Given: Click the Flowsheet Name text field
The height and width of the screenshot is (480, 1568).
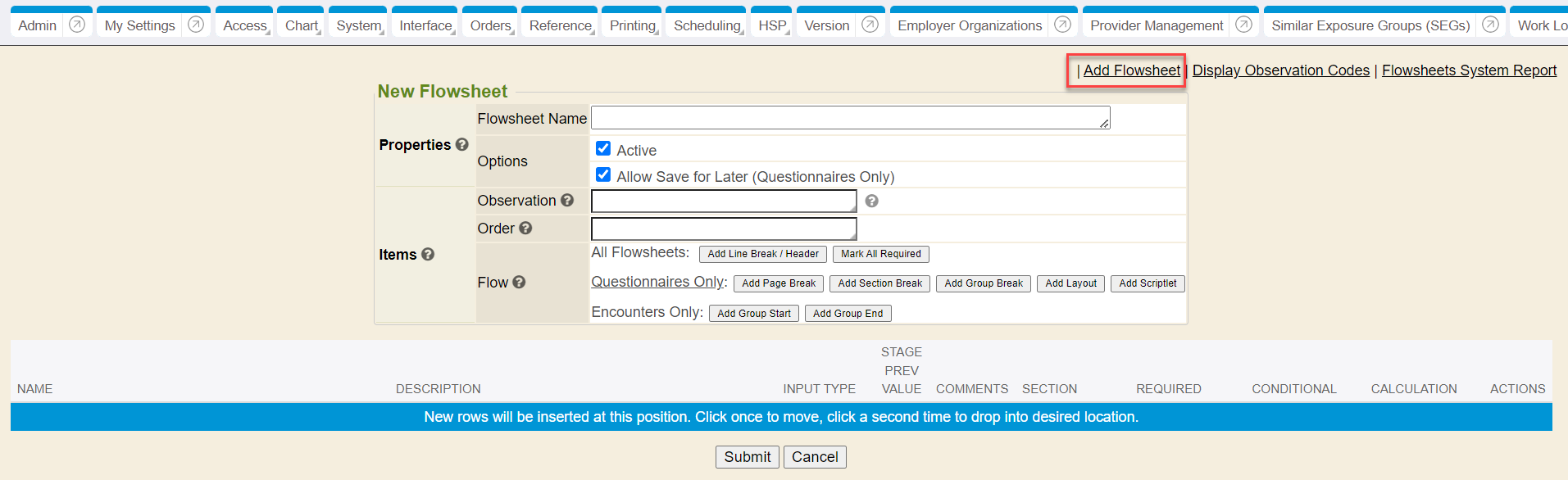Looking at the screenshot, I should 849,118.
